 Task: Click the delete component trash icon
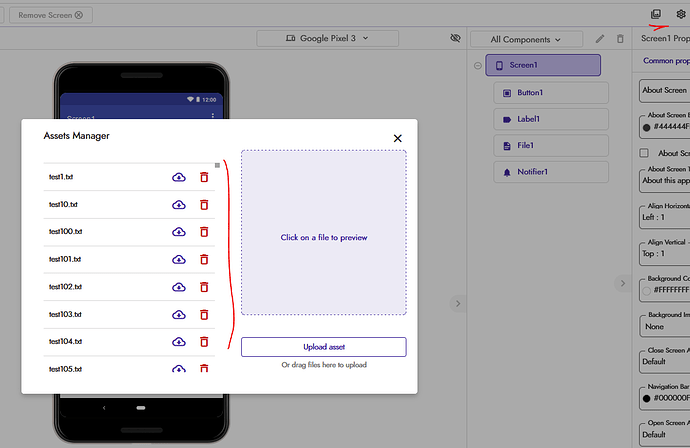(x=620, y=39)
